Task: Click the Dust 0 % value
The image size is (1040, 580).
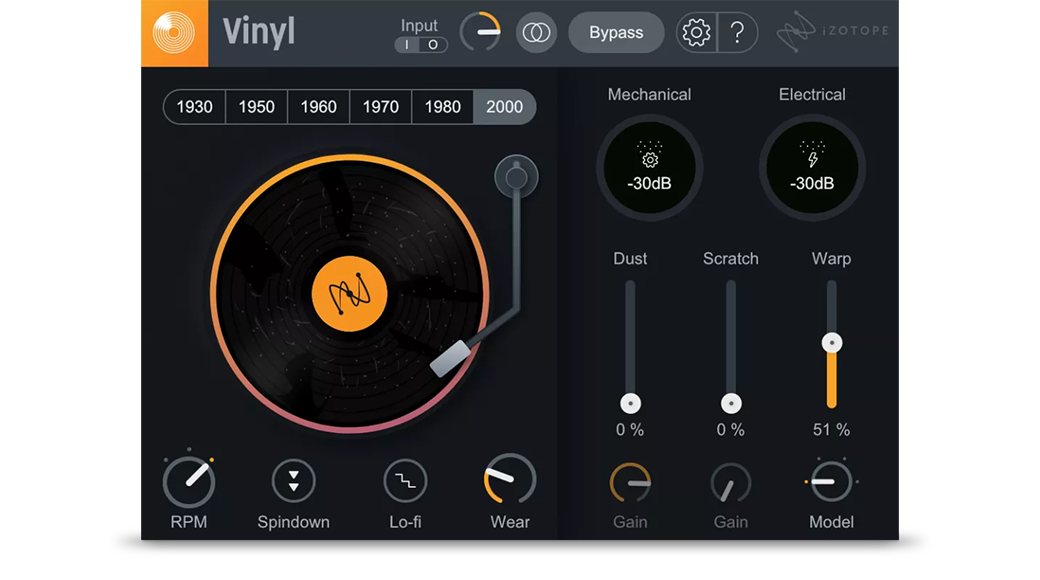Action: (630, 430)
